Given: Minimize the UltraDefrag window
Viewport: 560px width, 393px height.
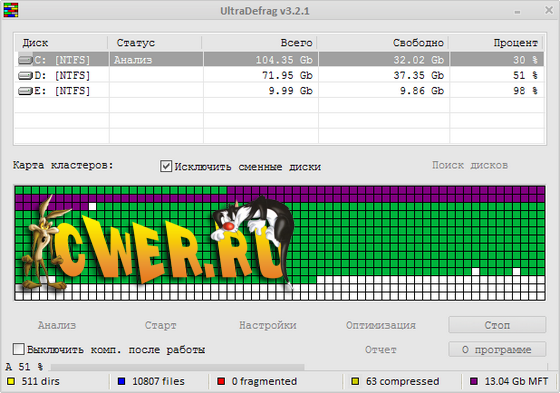Looking at the screenshot, I should pos(517,11).
